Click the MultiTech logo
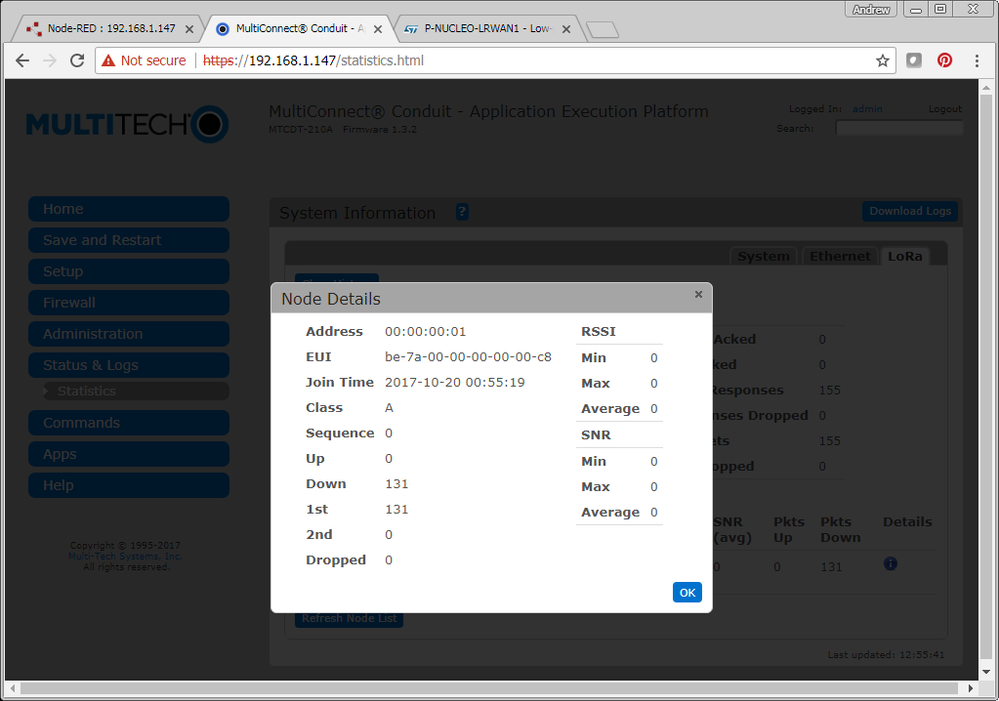Screen dimensions: 999x701 (x=127, y=124)
